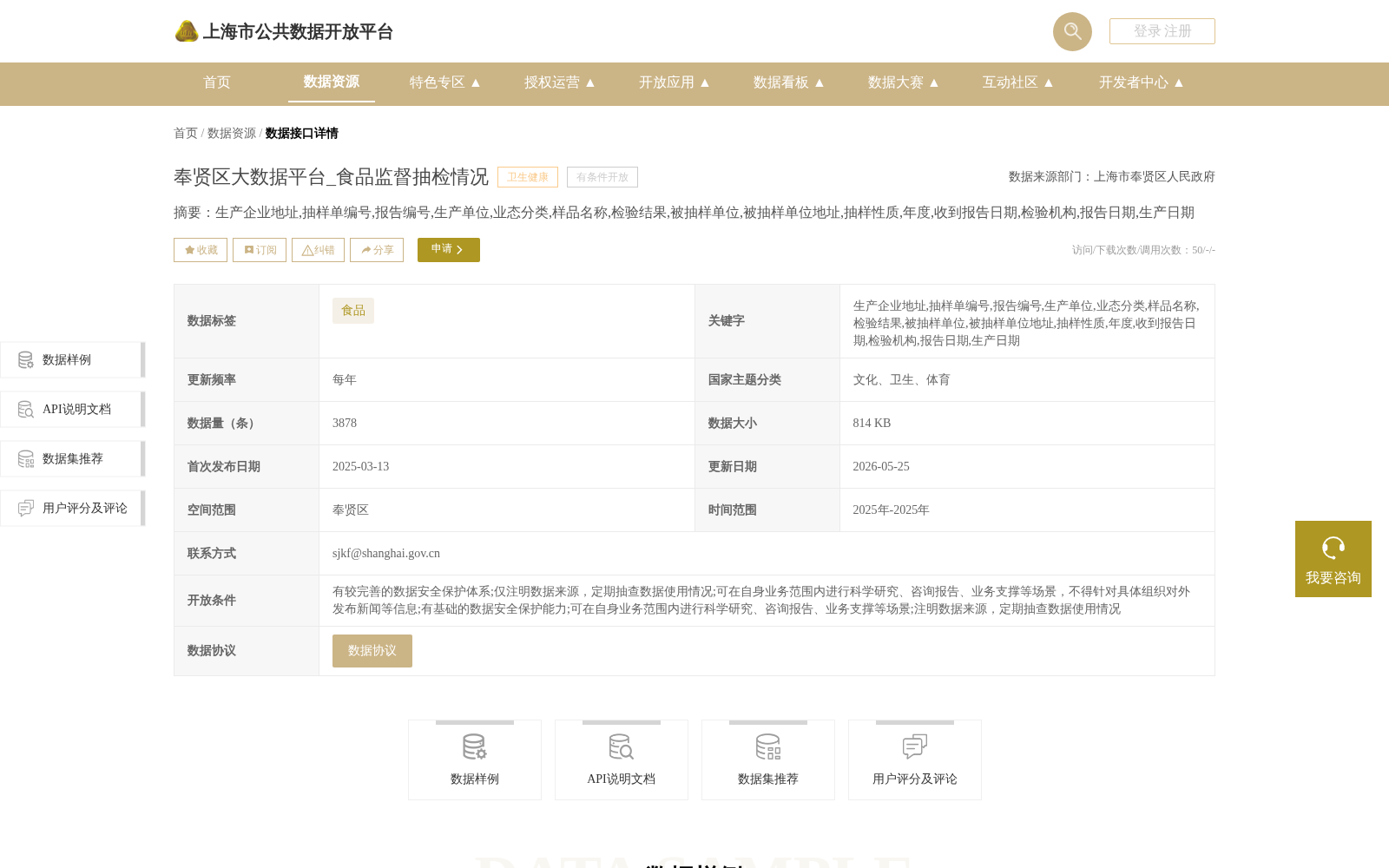Click bottom 数据样例 card icon
The image size is (1389, 868).
475,746
